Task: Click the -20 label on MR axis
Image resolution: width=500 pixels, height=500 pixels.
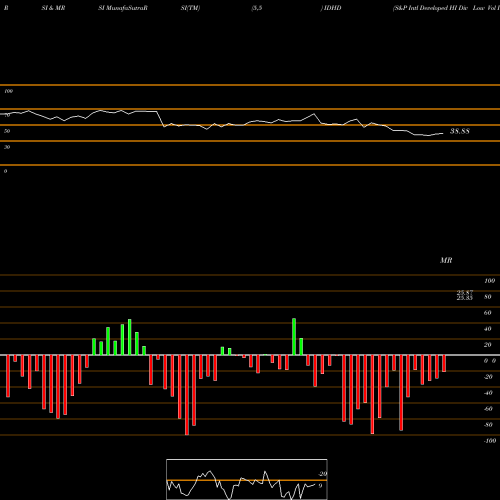Action: 488,377
